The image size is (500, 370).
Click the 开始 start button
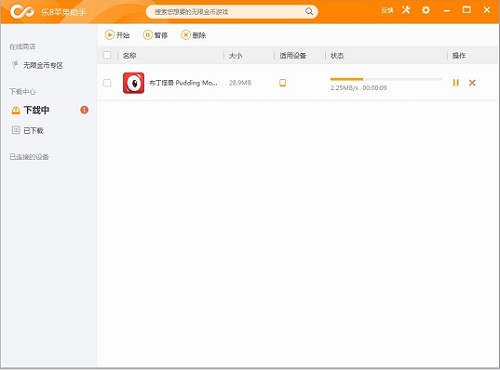(x=117, y=35)
